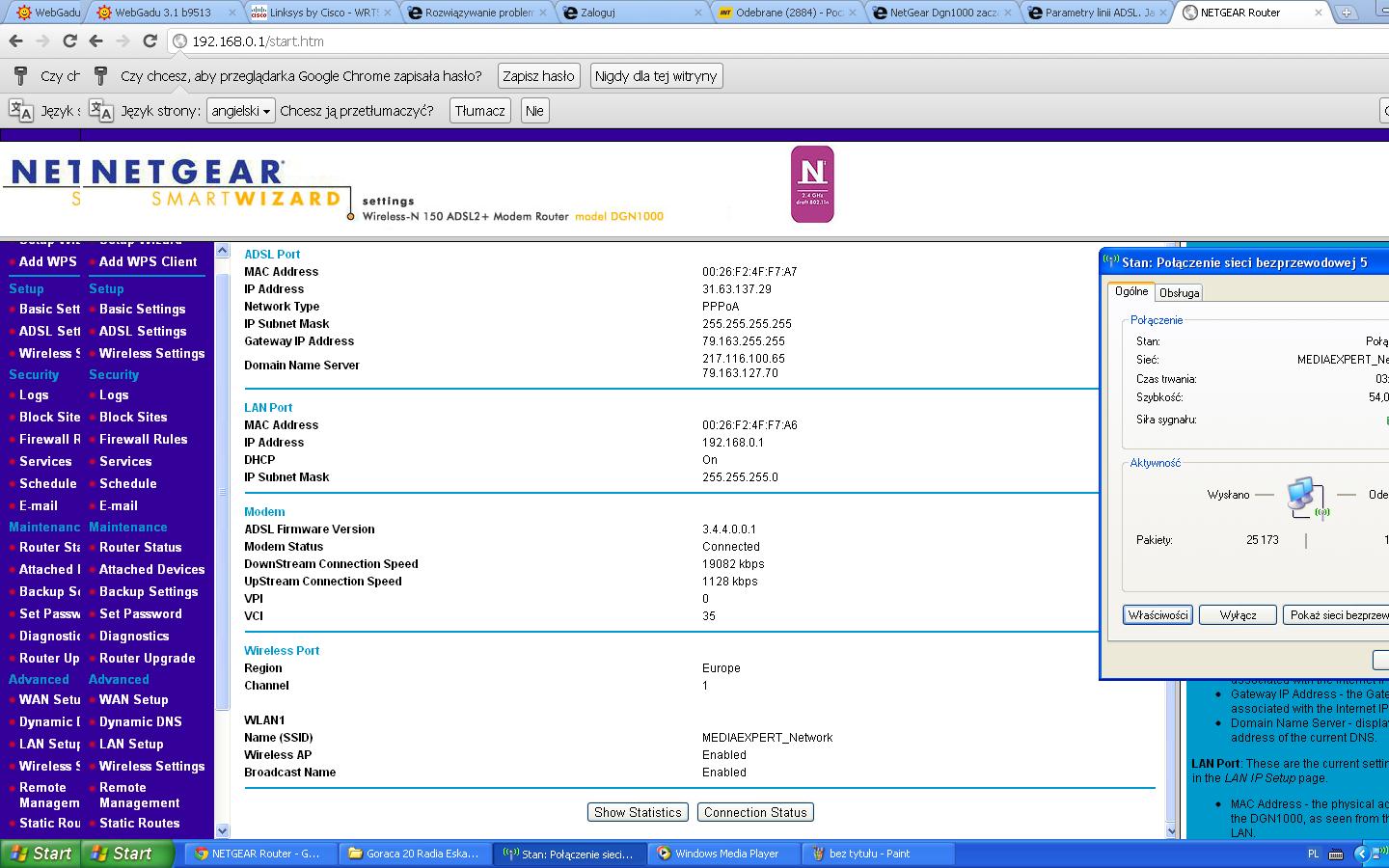The width and height of the screenshot is (1389, 868).
Task: Activate NETGEAR Router Chrome taskbar button
Action: (x=259, y=854)
